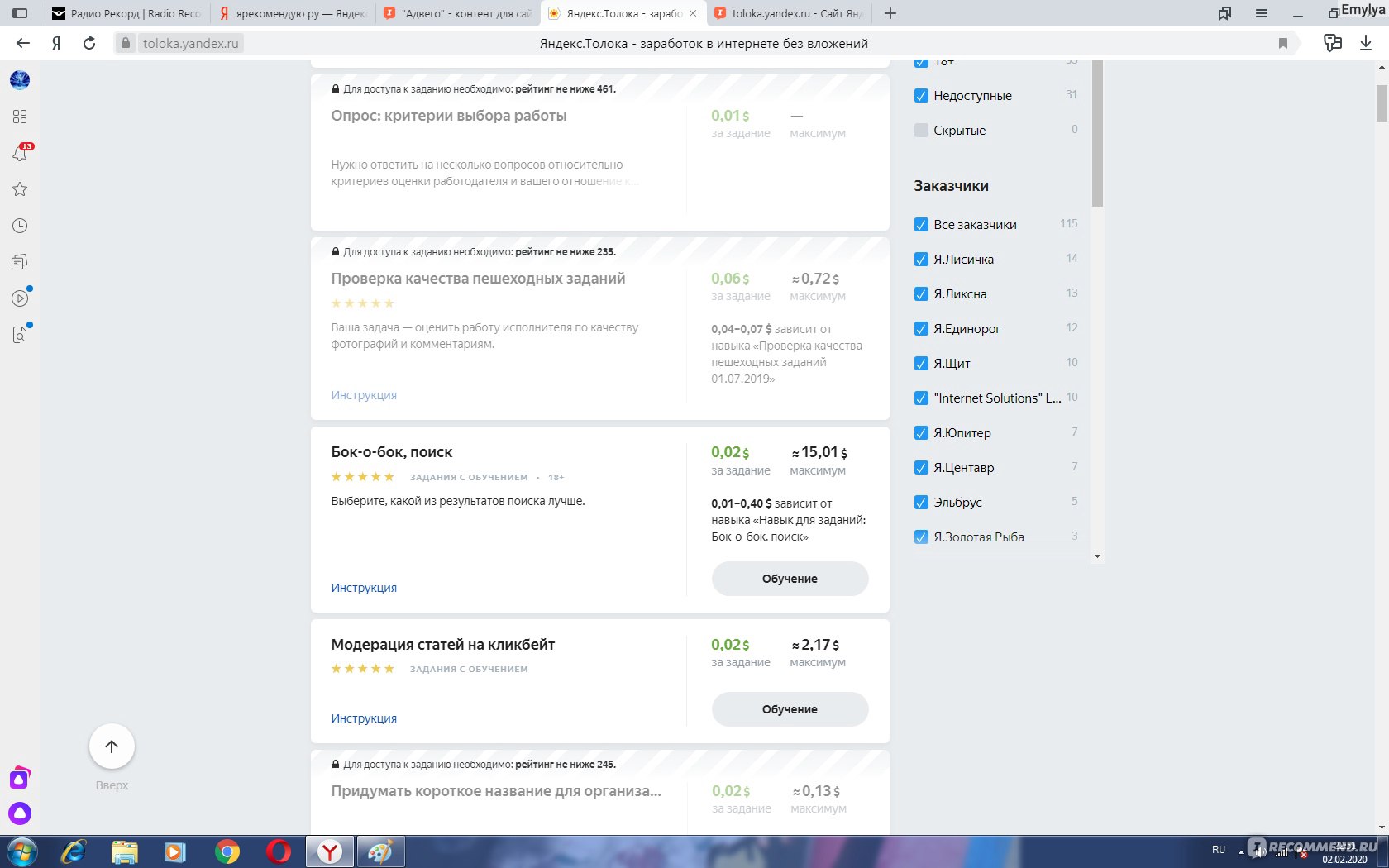
Task: Open Инструкция for Бок-о-бок, поиск
Action: [x=364, y=588]
